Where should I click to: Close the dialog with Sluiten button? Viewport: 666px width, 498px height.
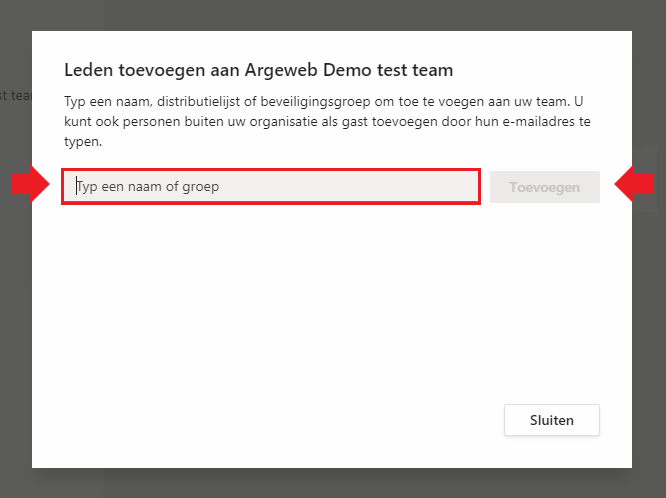[552, 420]
